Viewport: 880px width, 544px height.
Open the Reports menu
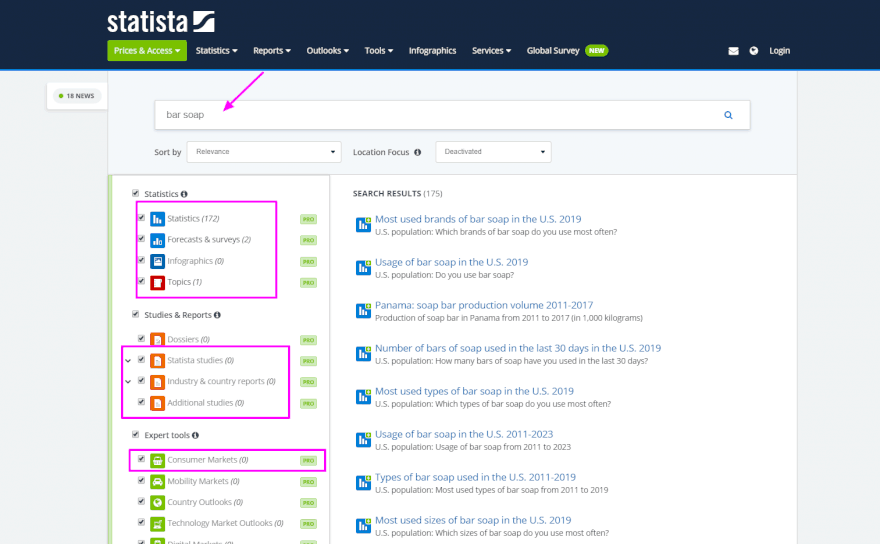[x=271, y=51]
